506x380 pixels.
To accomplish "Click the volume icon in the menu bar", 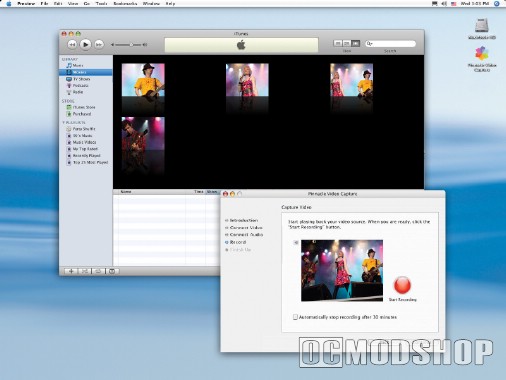I will 444,4.
